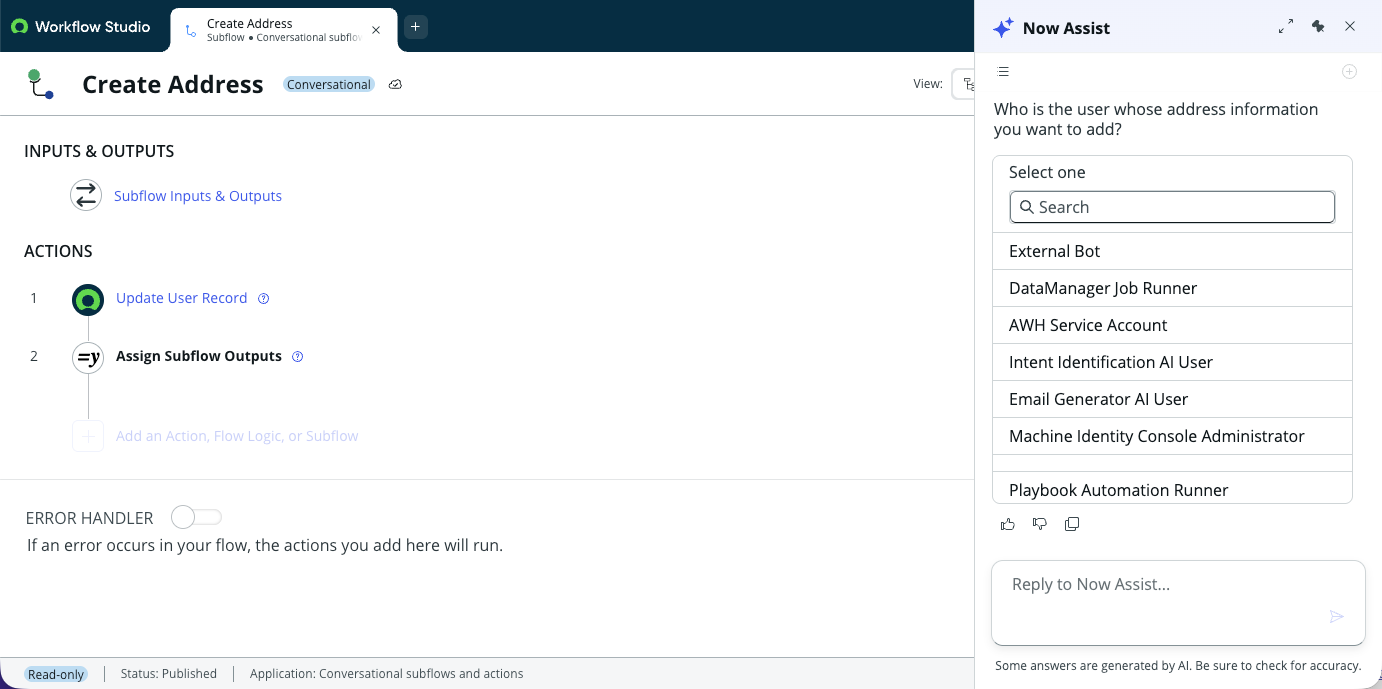Click the cloud icon next to Conversational badge
The image size is (1382, 689).
(395, 85)
